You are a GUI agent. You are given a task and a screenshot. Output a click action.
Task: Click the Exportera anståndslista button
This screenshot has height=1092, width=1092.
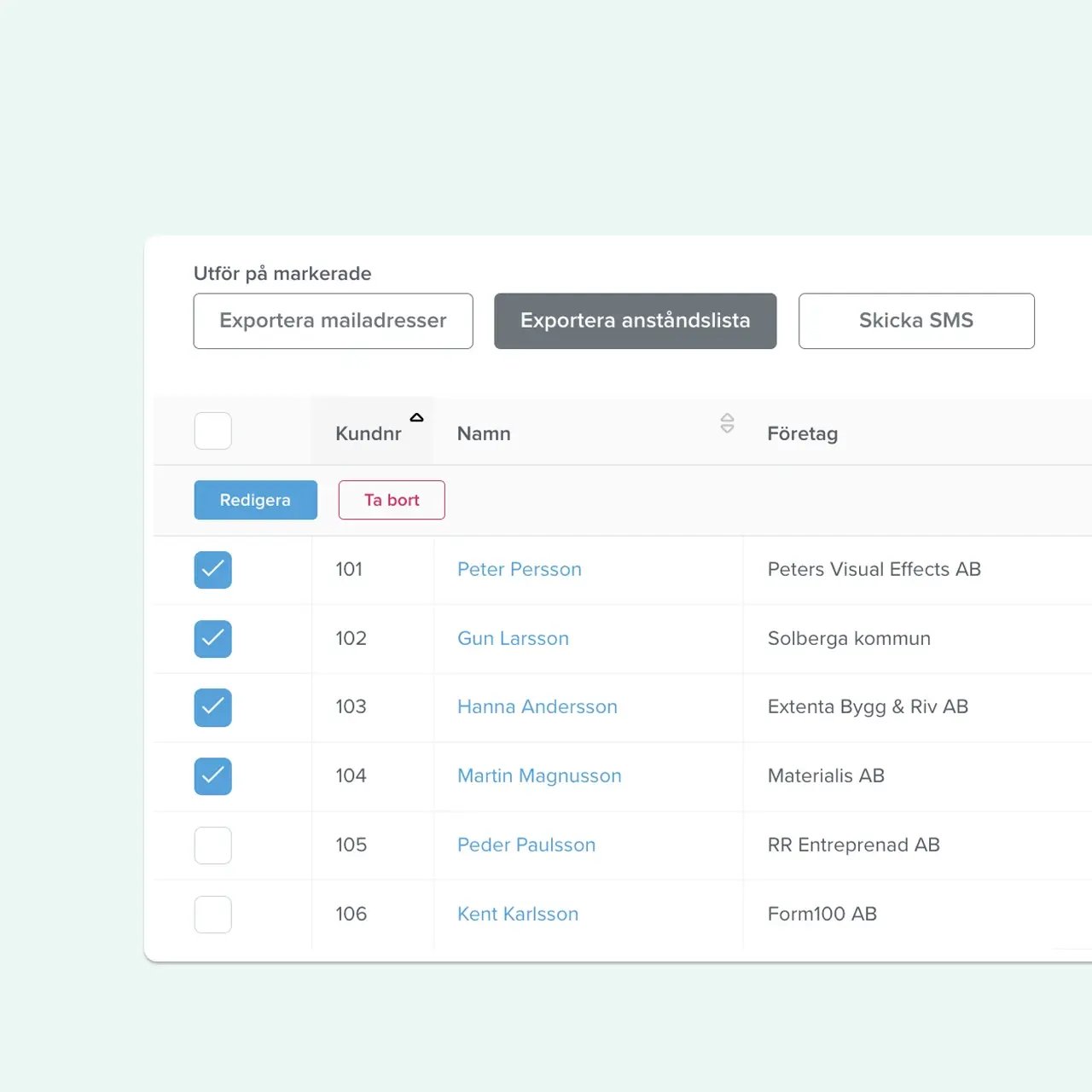point(635,321)
